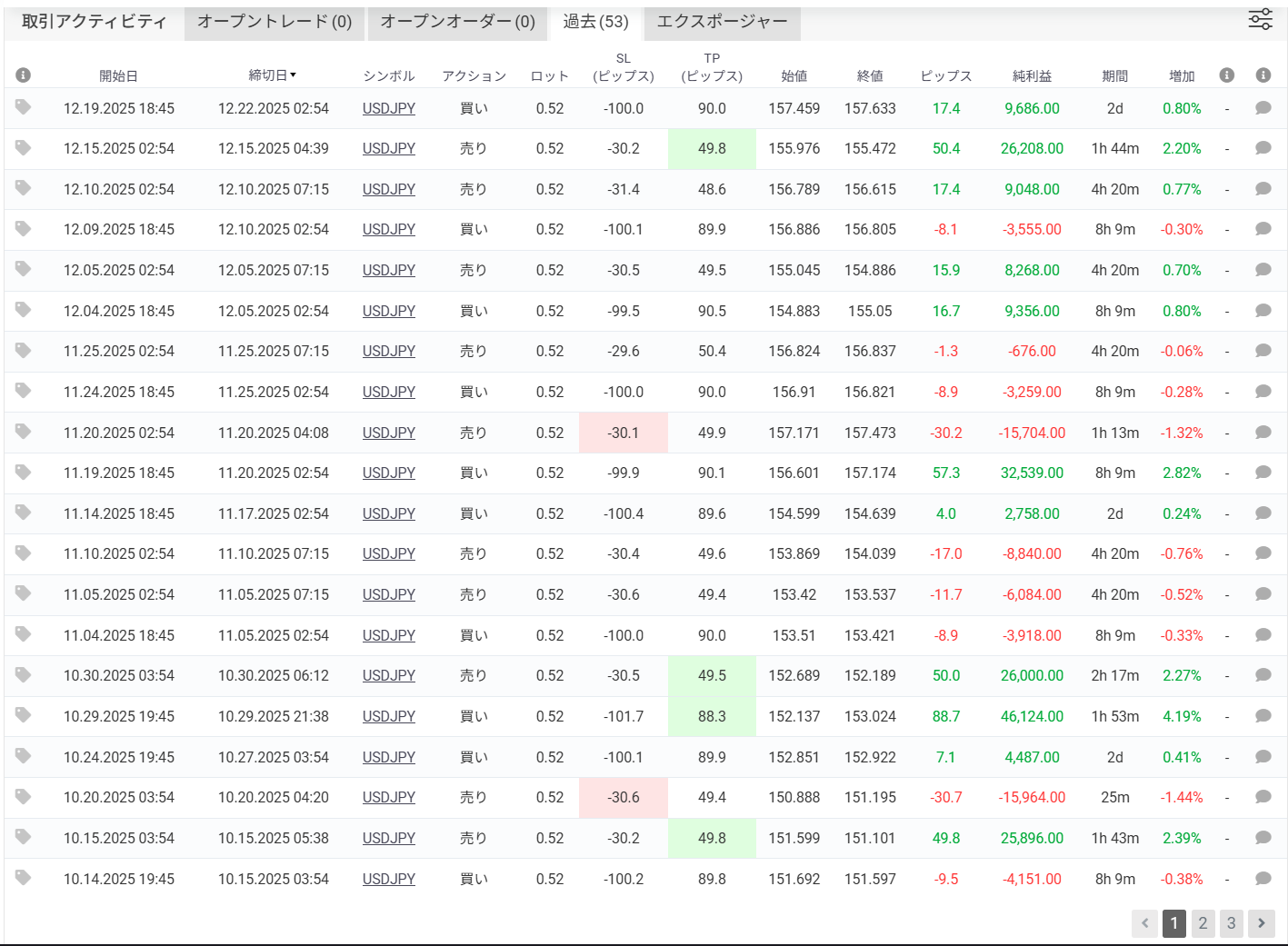
Task: Open comment bubble for 10.29.2025 19:45 trade
Action: pos(1263,716)
